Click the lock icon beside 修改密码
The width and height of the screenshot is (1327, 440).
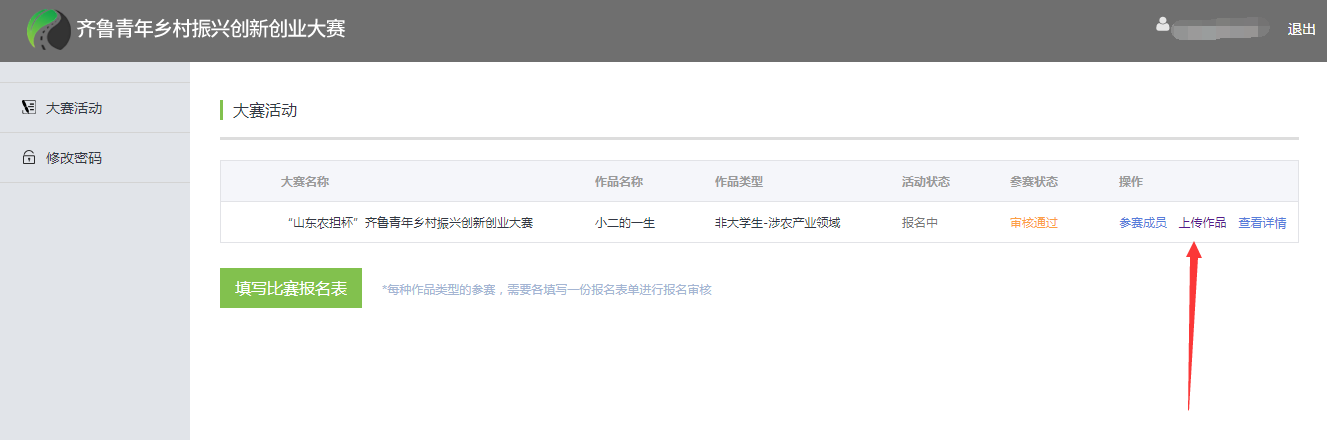pyautogui.click(x=28, y=158)
